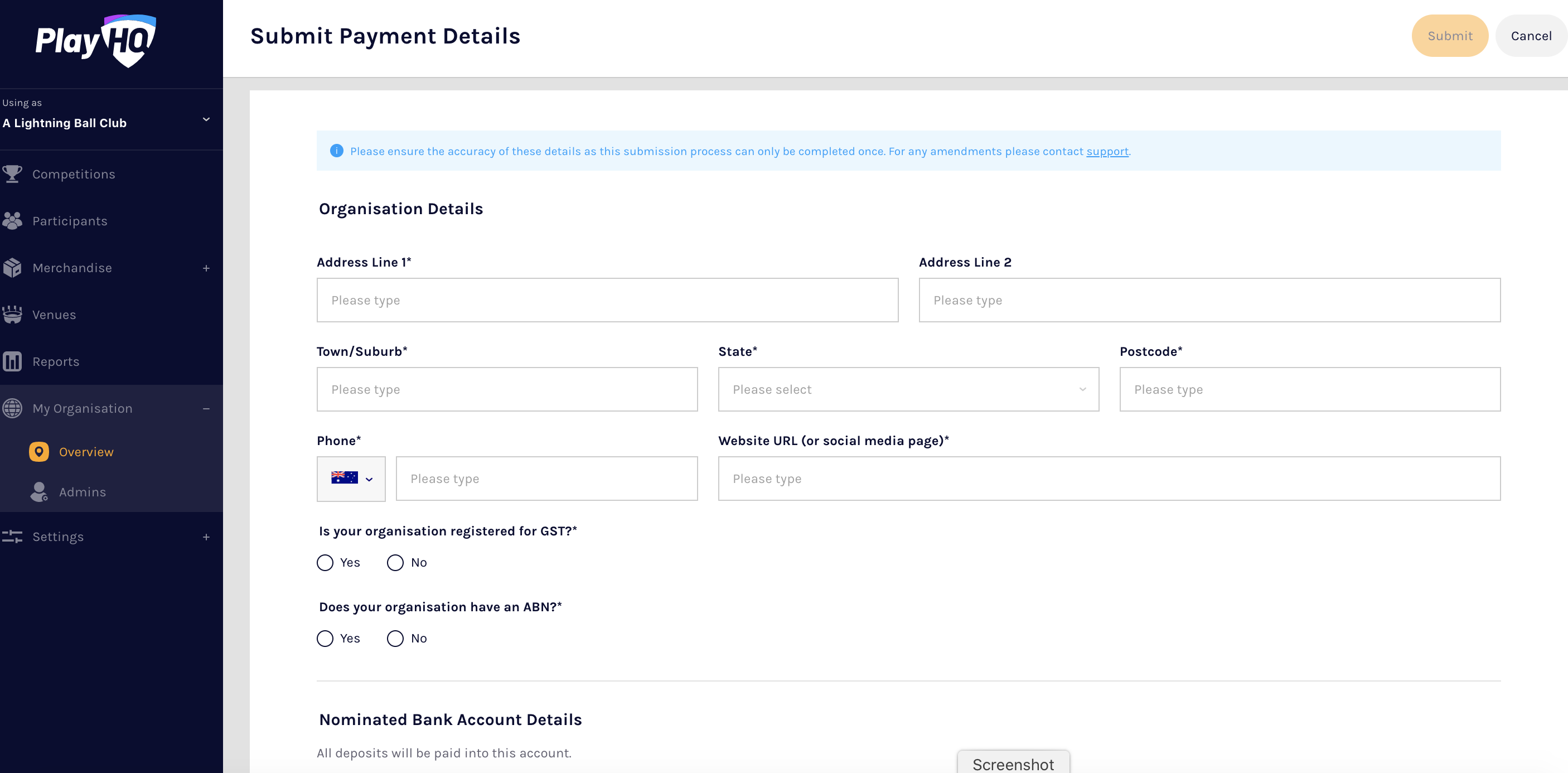Click the Admins user icon

pyautogui.click(x=39, y=492)
